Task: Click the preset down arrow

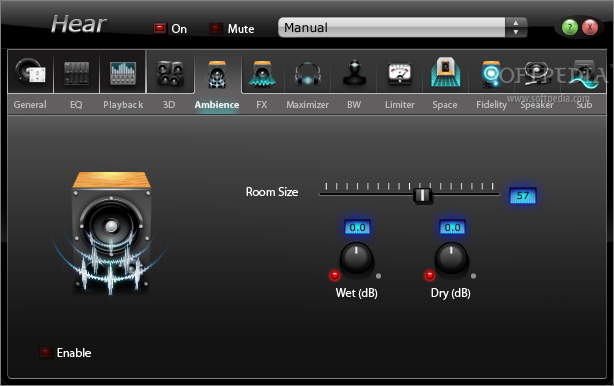Action: [x=516, y=32]
